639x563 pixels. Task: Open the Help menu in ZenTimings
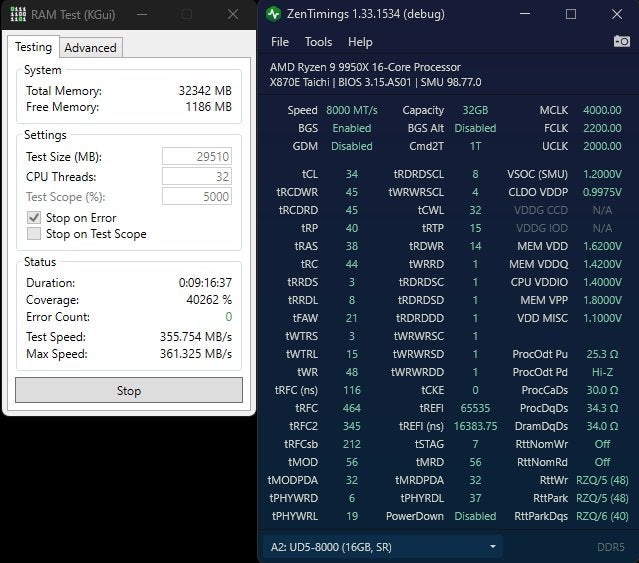tap(360, 42)
